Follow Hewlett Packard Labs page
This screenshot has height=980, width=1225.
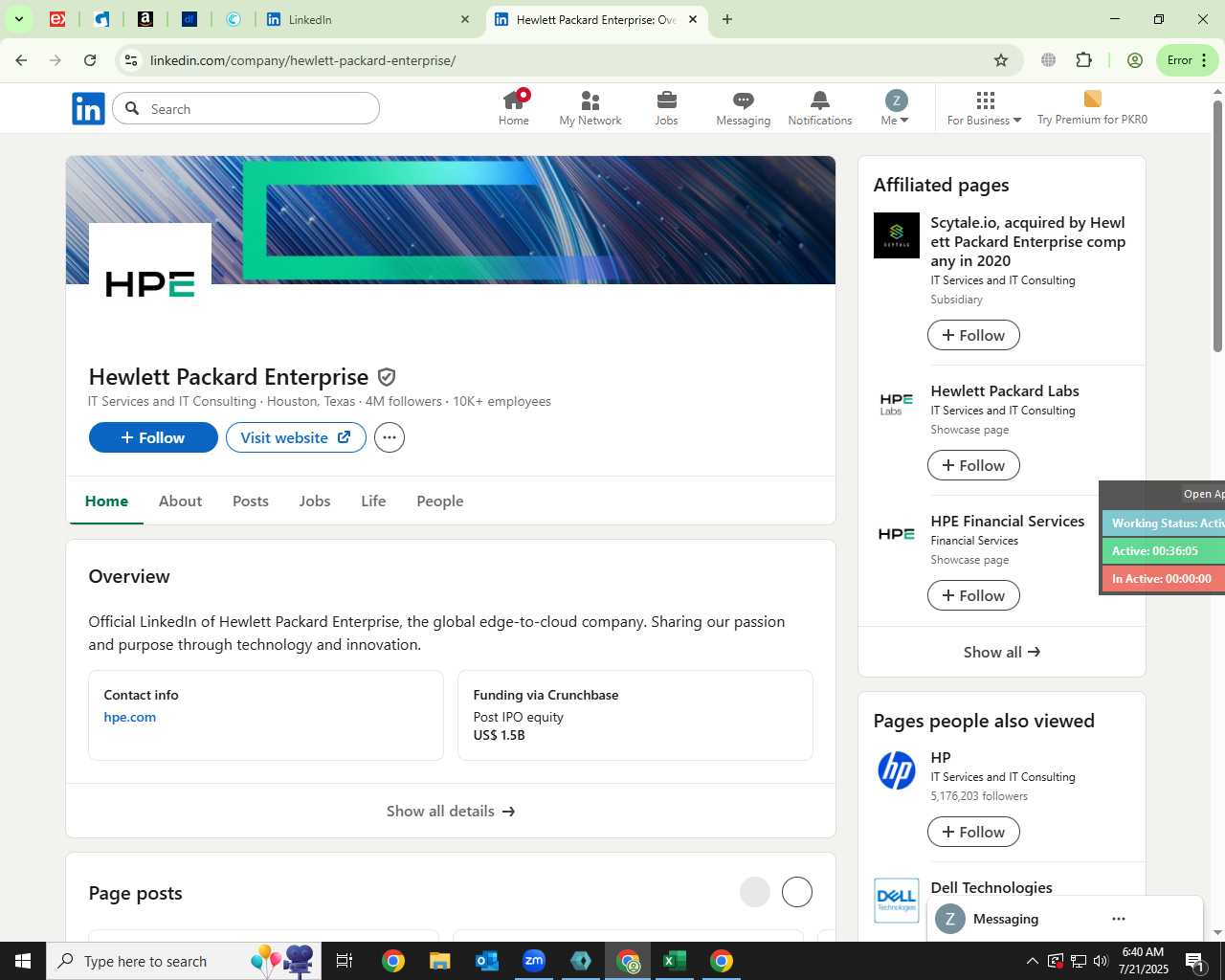973,465
